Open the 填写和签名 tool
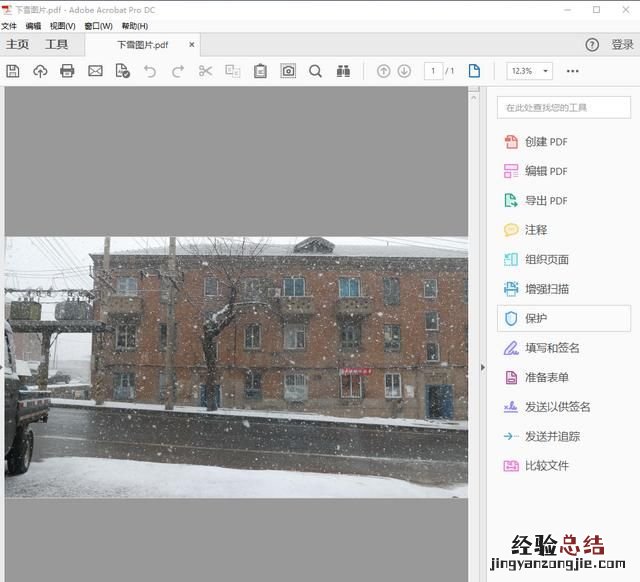 pyautogui.click(x=552, y=348)
